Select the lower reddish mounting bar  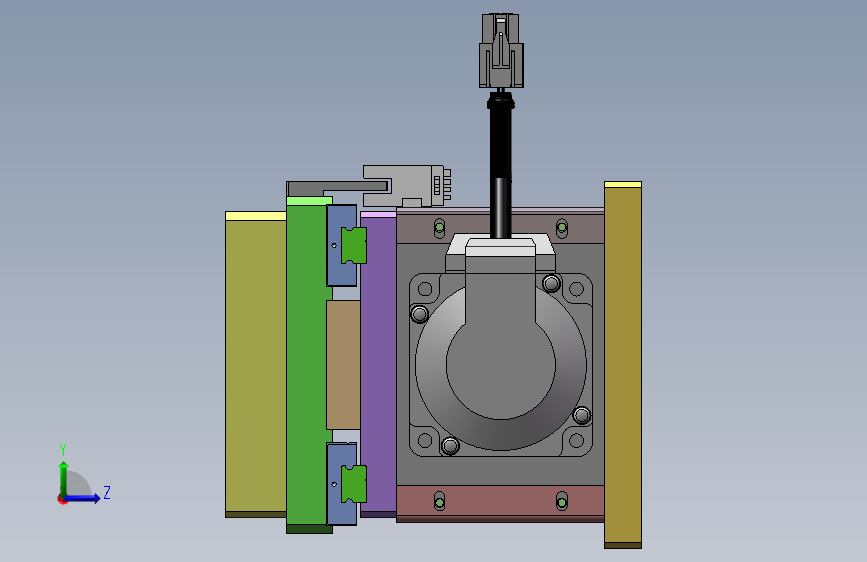click(x=500, y=503)
